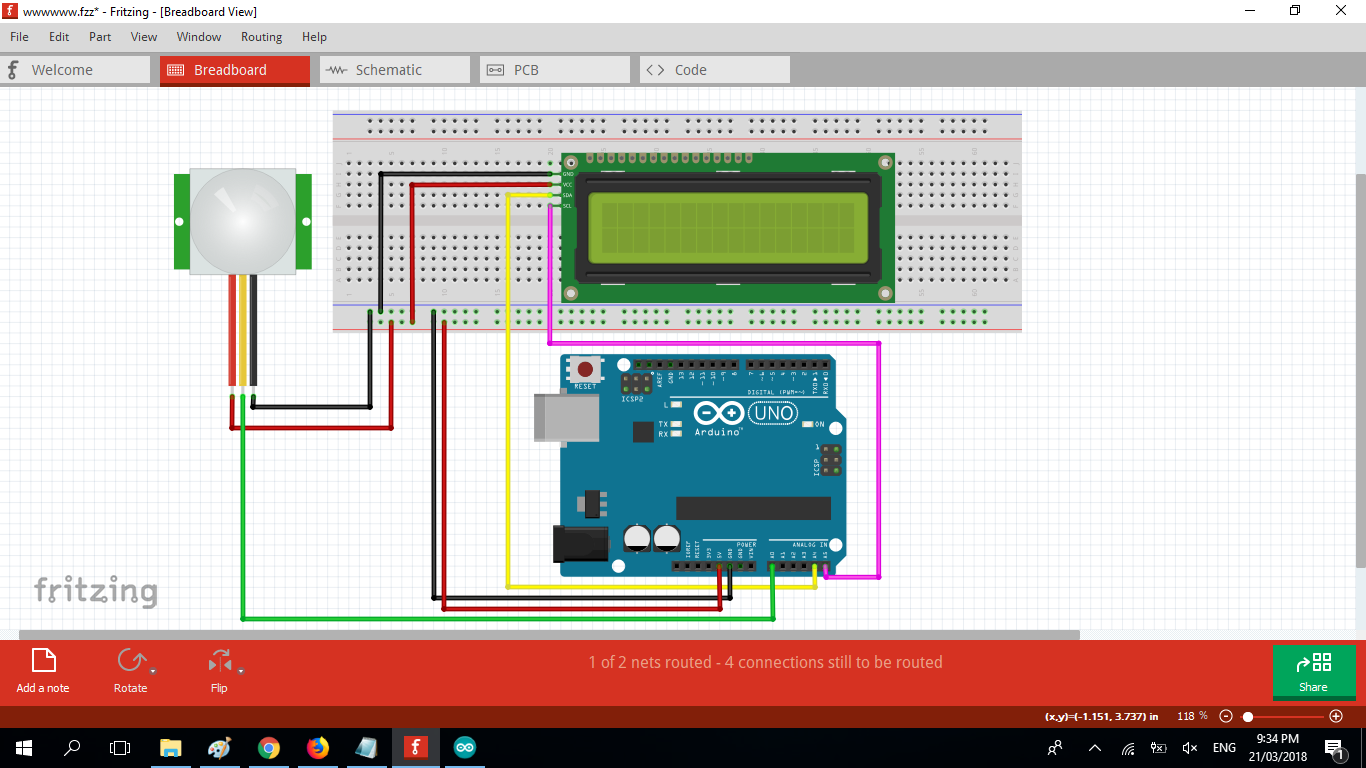Select the yellow SDA wire

(508, 390)
